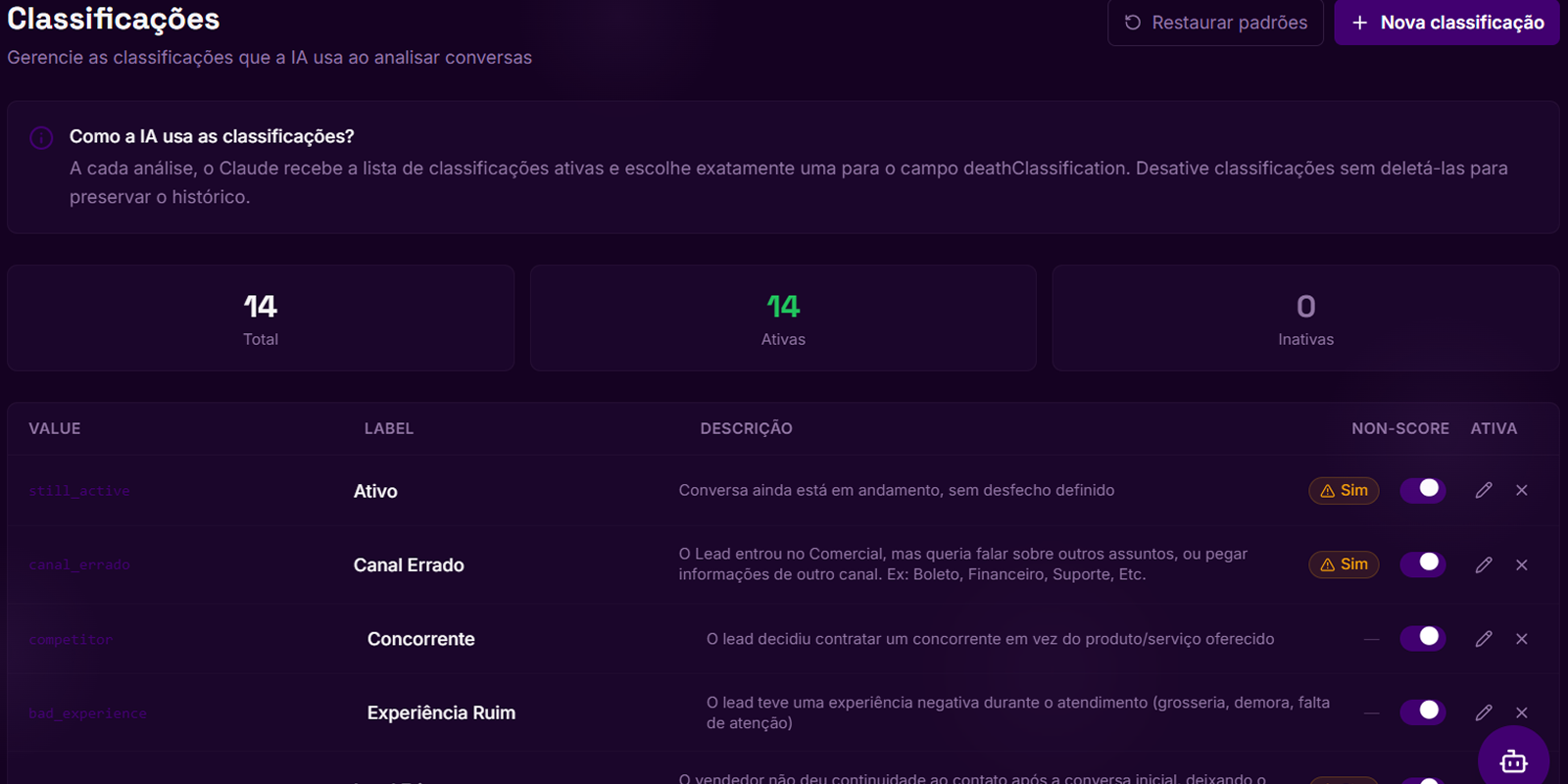Click the DESCRIÇÃO column header

746,428
